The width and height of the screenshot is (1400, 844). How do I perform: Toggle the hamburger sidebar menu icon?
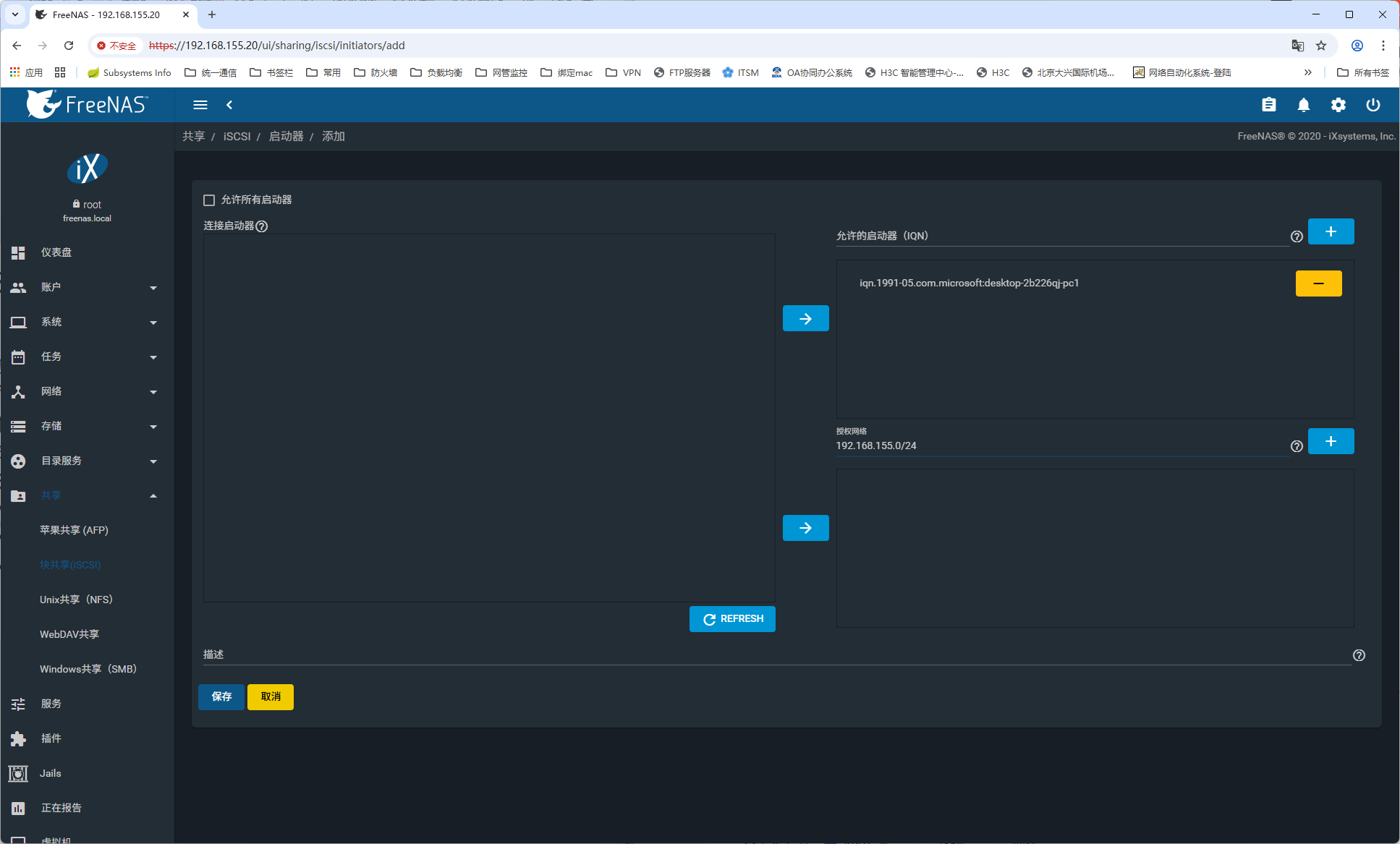[200, 105]
